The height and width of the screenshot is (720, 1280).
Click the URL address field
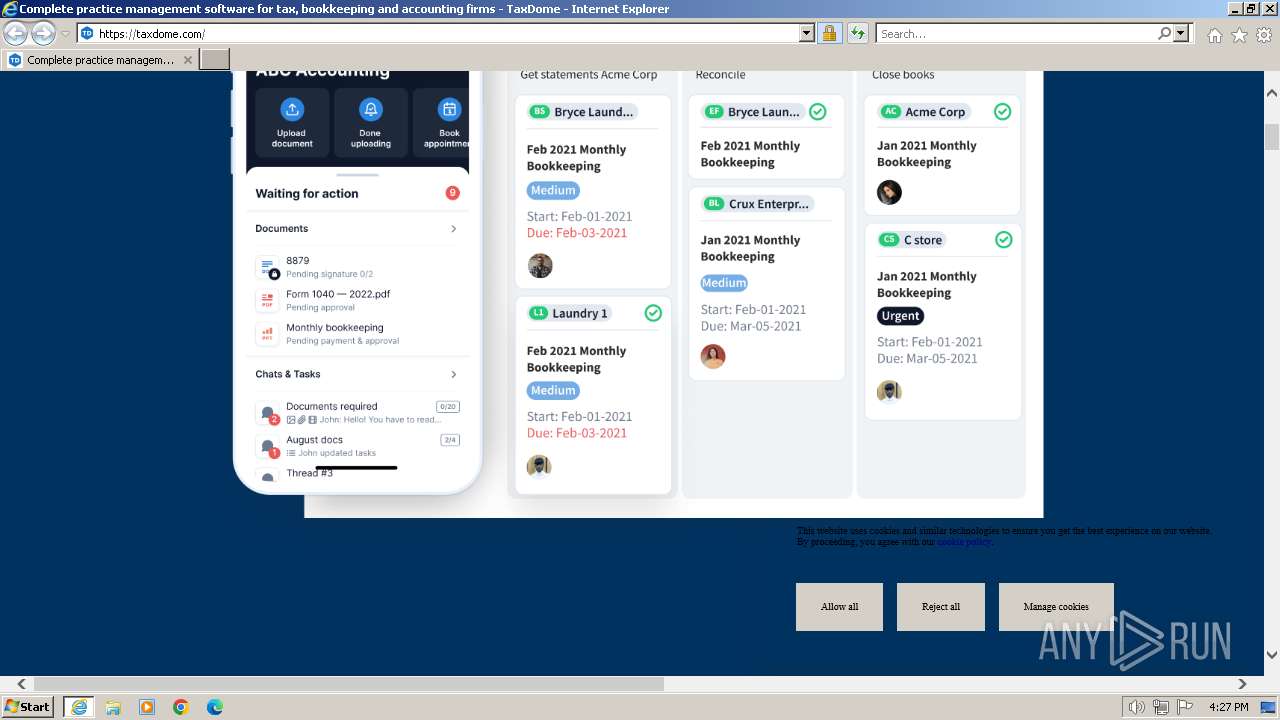[447, 33]
